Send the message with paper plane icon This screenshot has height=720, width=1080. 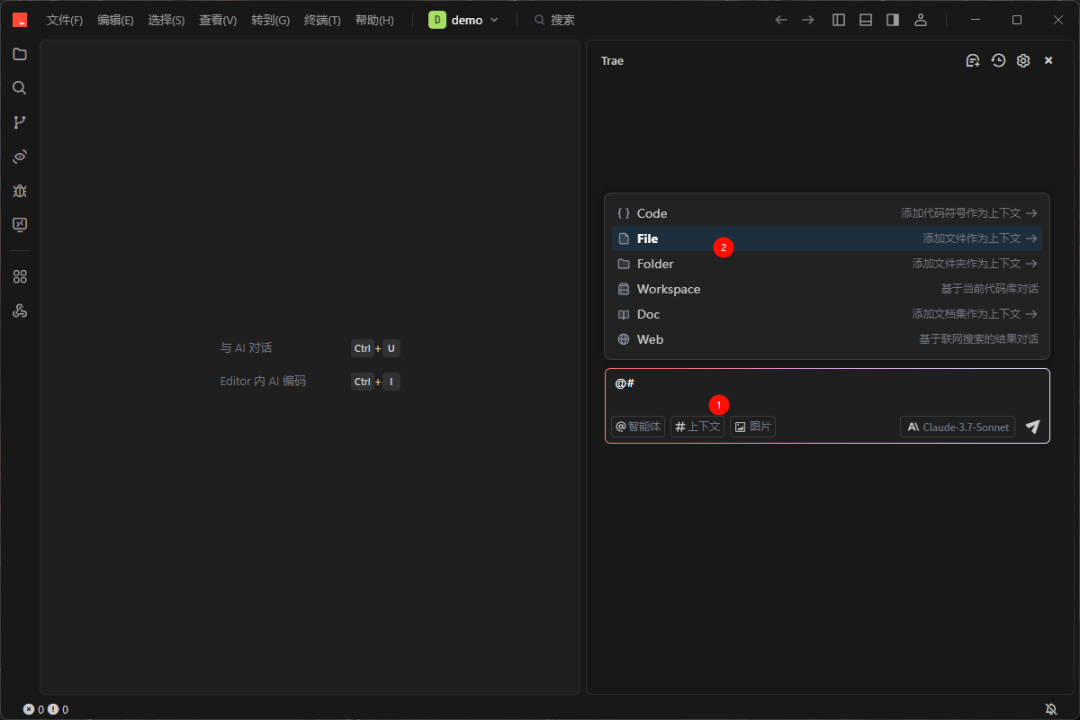(1033, 427)
